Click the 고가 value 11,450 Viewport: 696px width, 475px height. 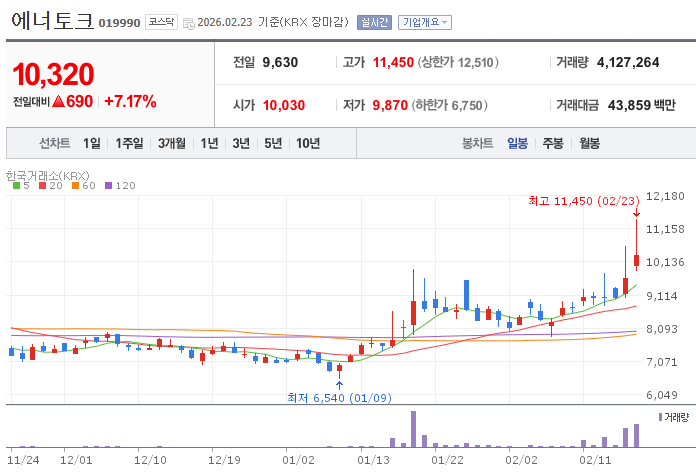(x=393, y=63)
